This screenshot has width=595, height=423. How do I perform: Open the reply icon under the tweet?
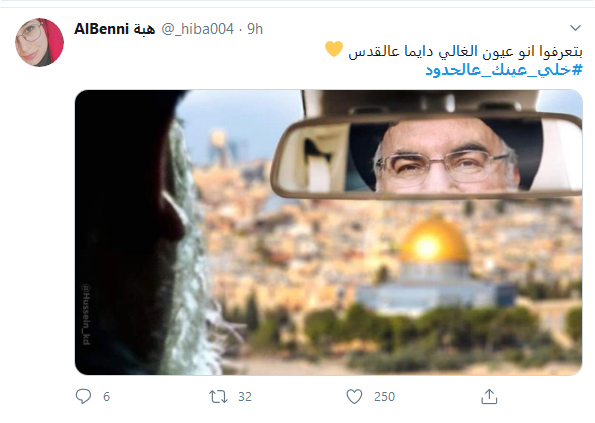coord(83,396)
